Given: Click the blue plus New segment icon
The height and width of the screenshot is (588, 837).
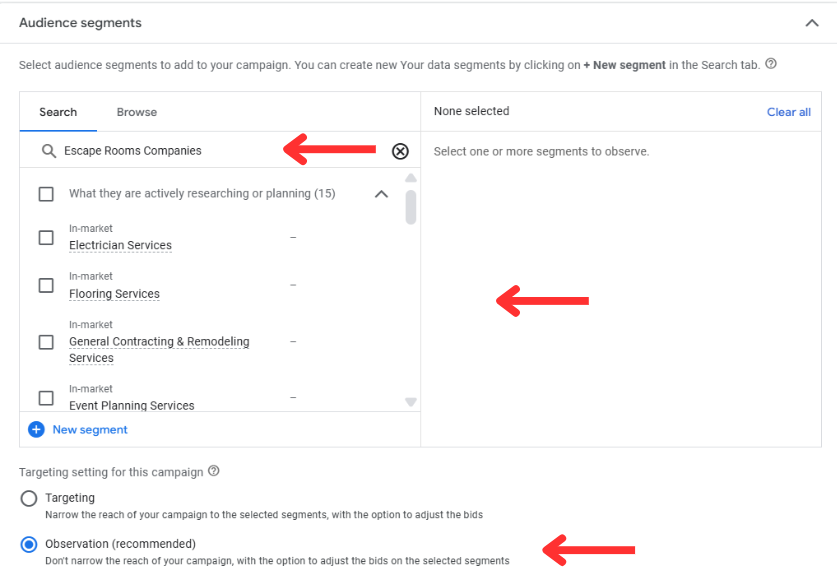Looking at the screenshot, I should (x=36, y=430).
